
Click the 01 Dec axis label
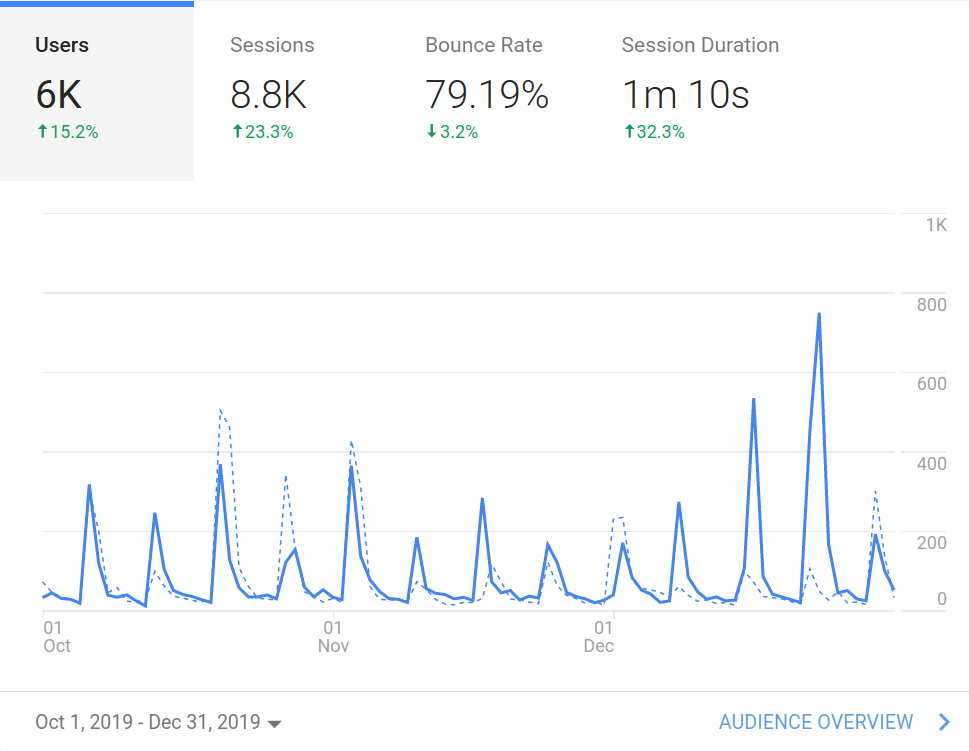599,637
